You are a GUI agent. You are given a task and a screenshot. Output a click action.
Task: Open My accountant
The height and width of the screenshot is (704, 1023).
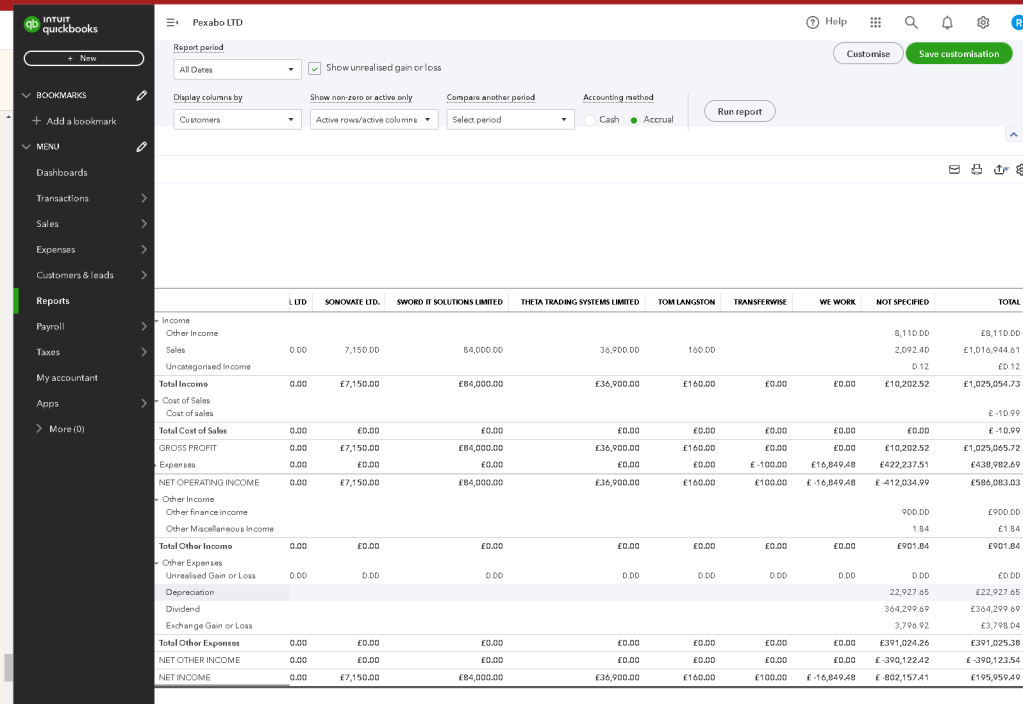click(67, 378)
